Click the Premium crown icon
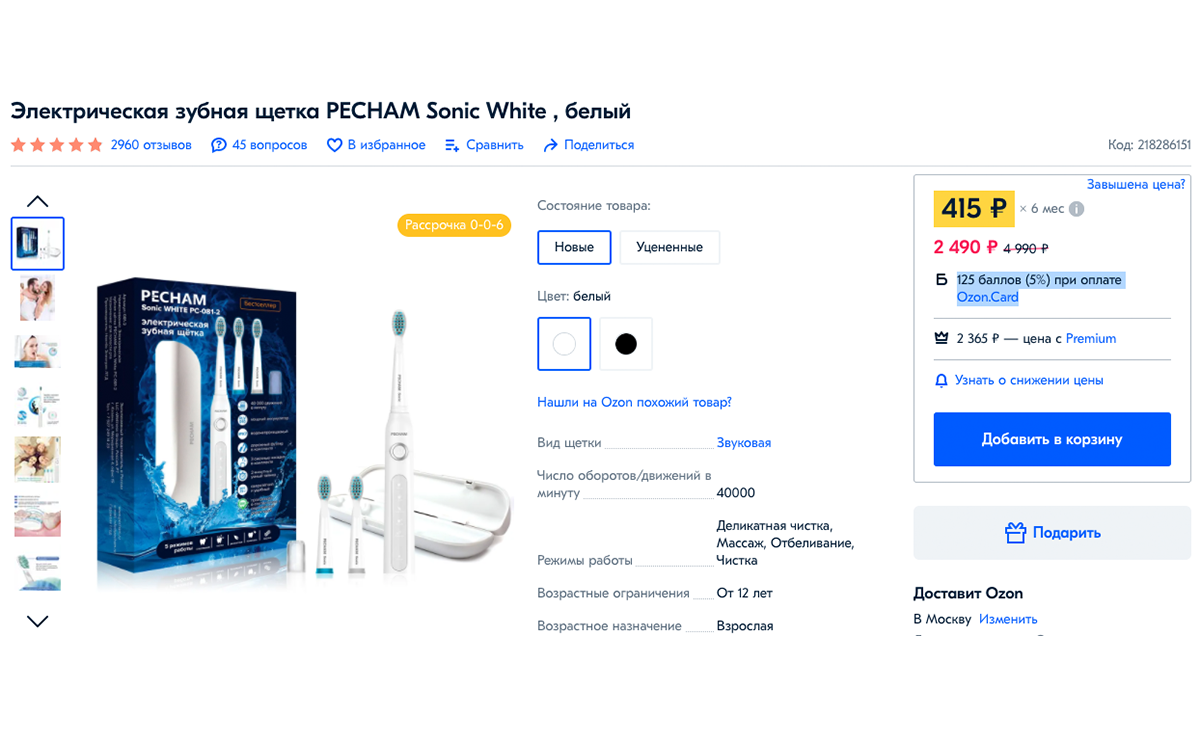1200x737 pixels. [x=941, y=338]
